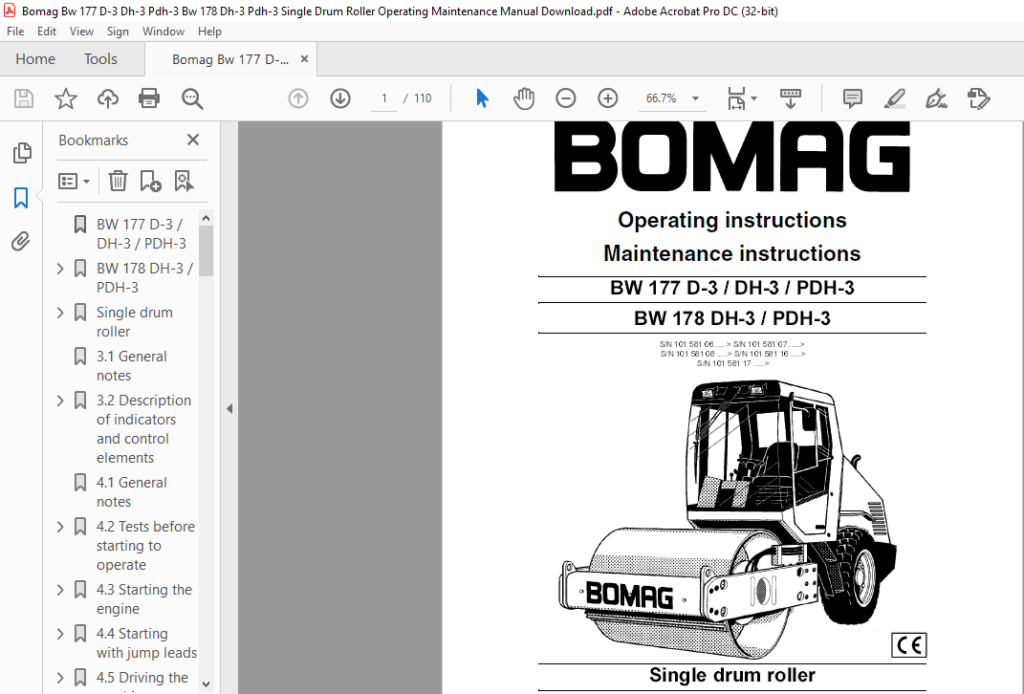This screenshot has height=694, width=1024.
Task: Click the 66.7% zoom value field
Action: 661,99
